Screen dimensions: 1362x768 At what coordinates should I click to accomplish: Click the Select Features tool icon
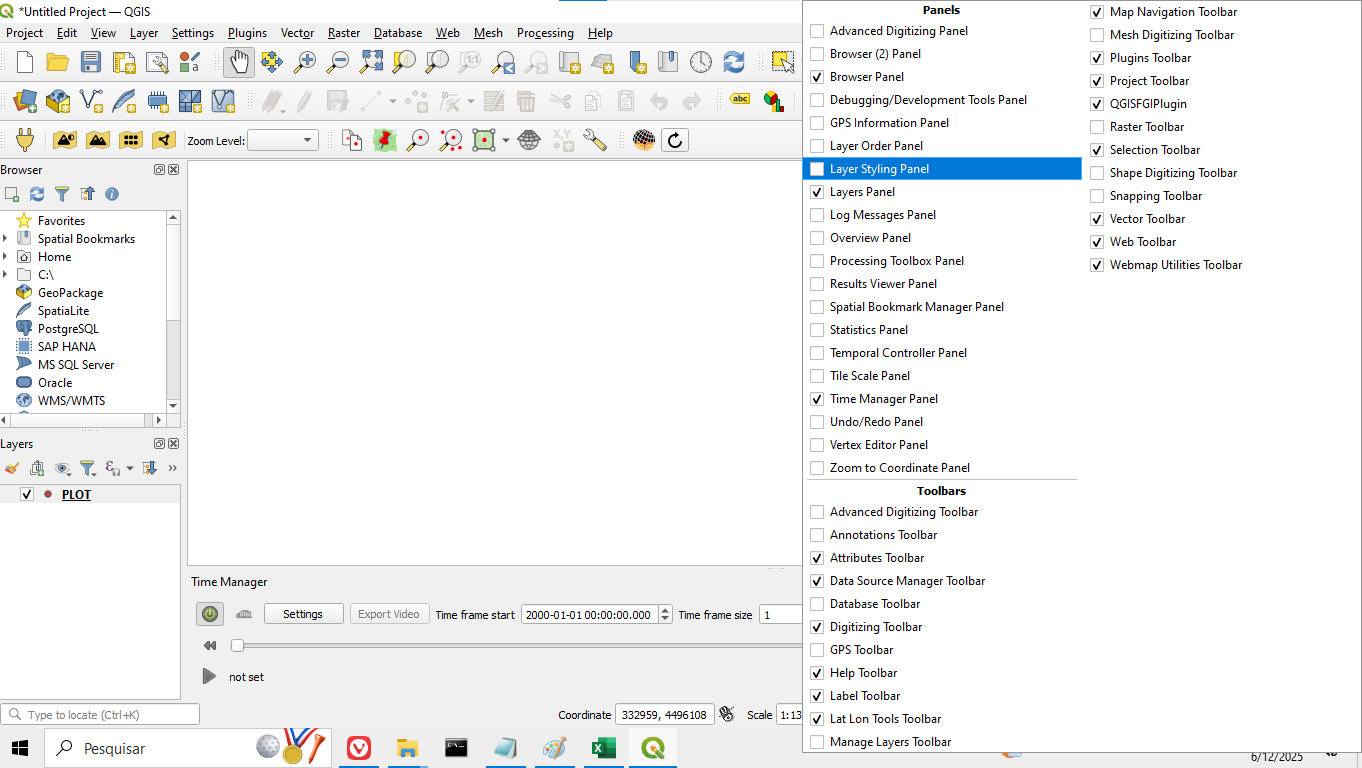pyautogui.click(x=783, y=62)
